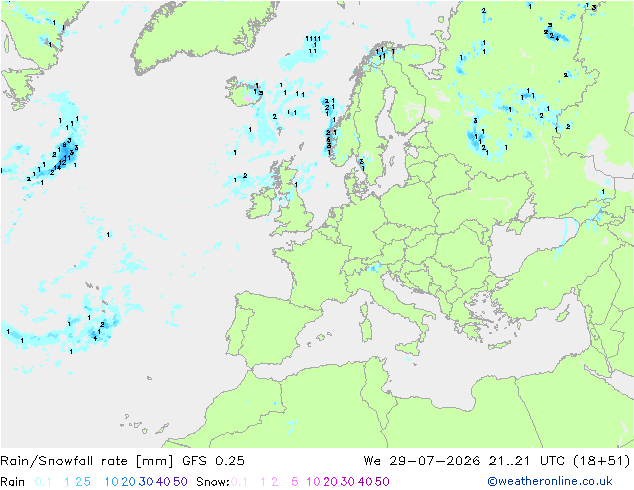Click the "21..21 UTC" time label
The height and width of the screenshot is (490, 634).
(527, 461)
